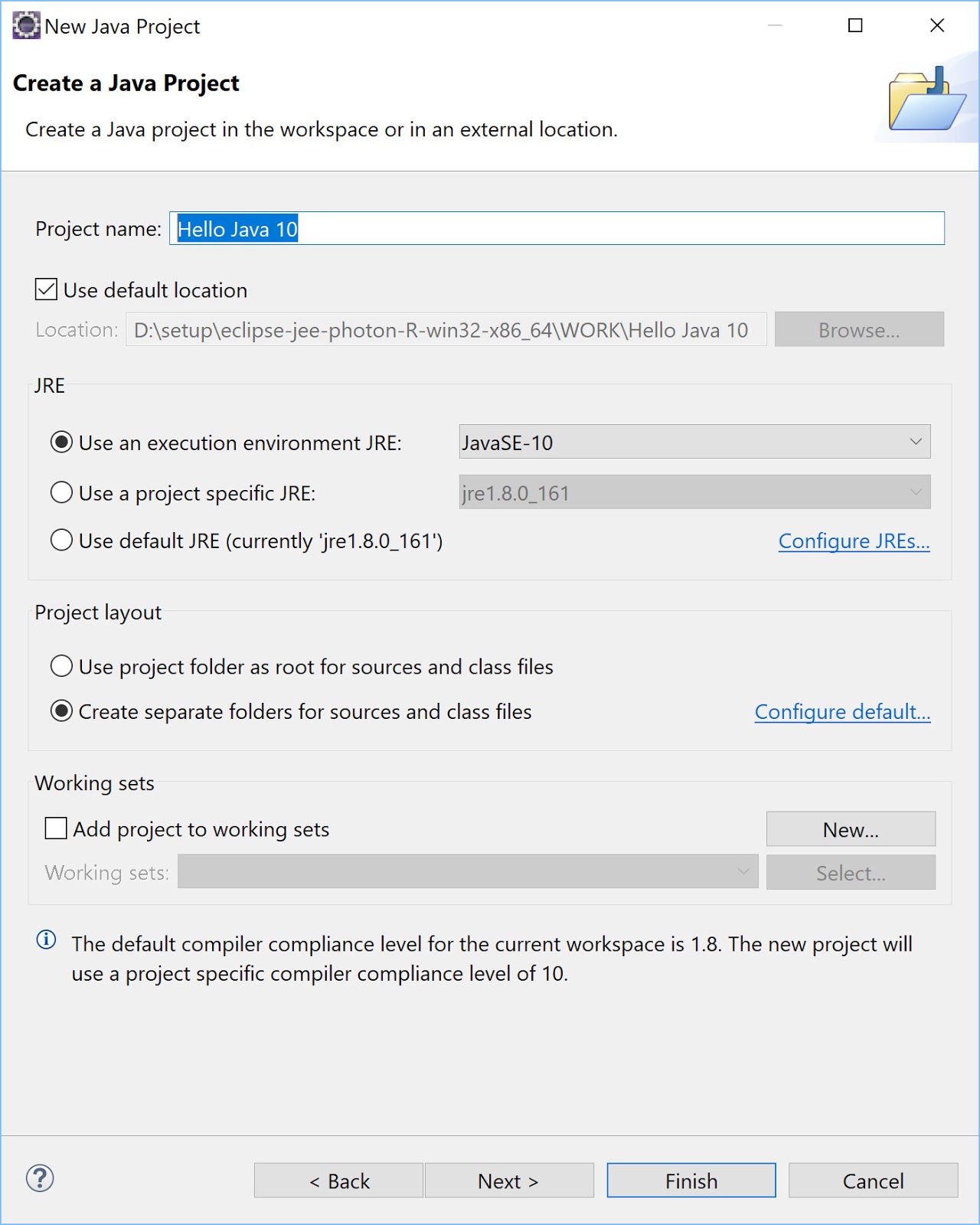Choose Use default JRE radio option
Viewport: 980px width, 1225px height.
tap(61, 540)
